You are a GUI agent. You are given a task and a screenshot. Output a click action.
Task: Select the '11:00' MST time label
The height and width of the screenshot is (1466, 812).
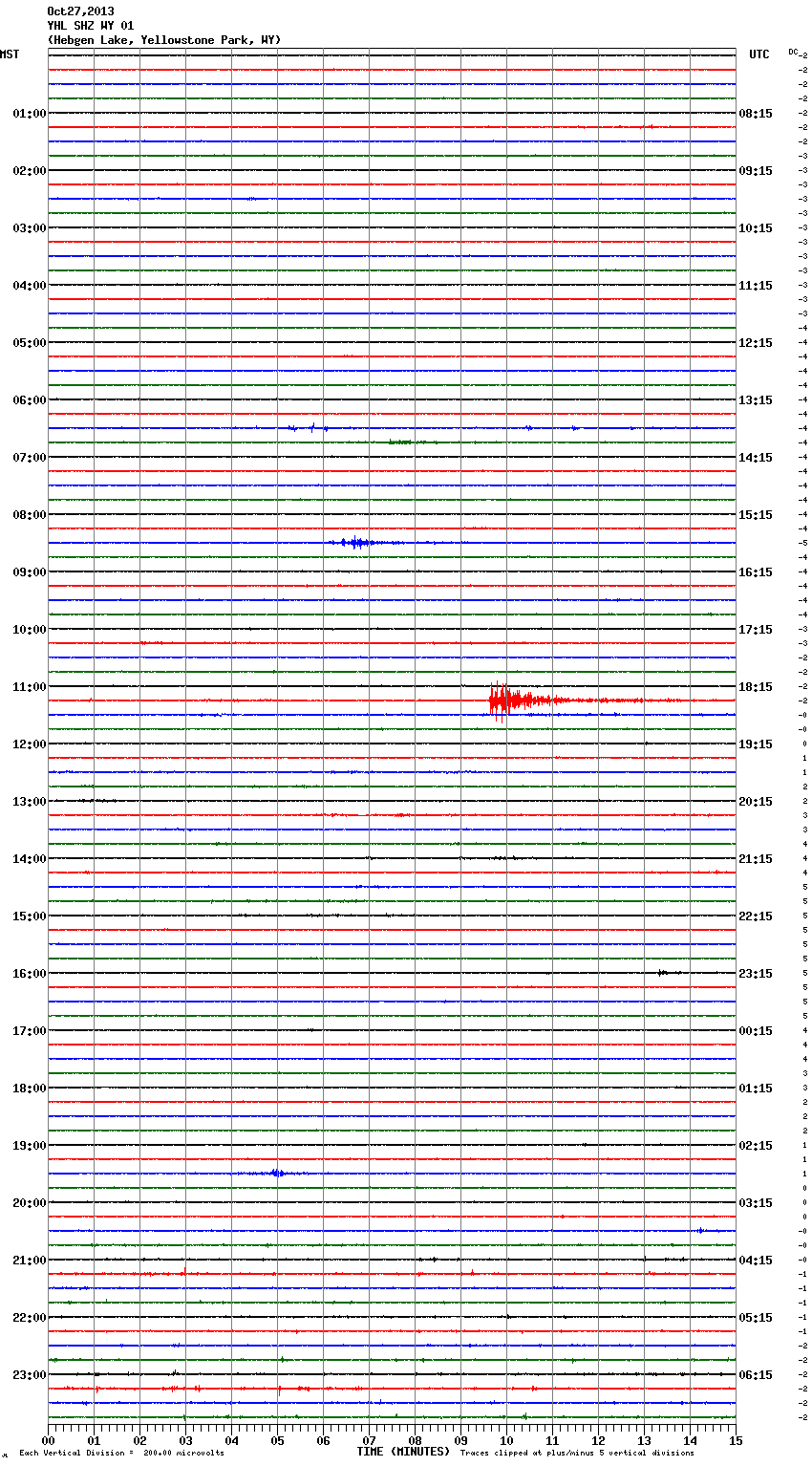tap(29, 686)
